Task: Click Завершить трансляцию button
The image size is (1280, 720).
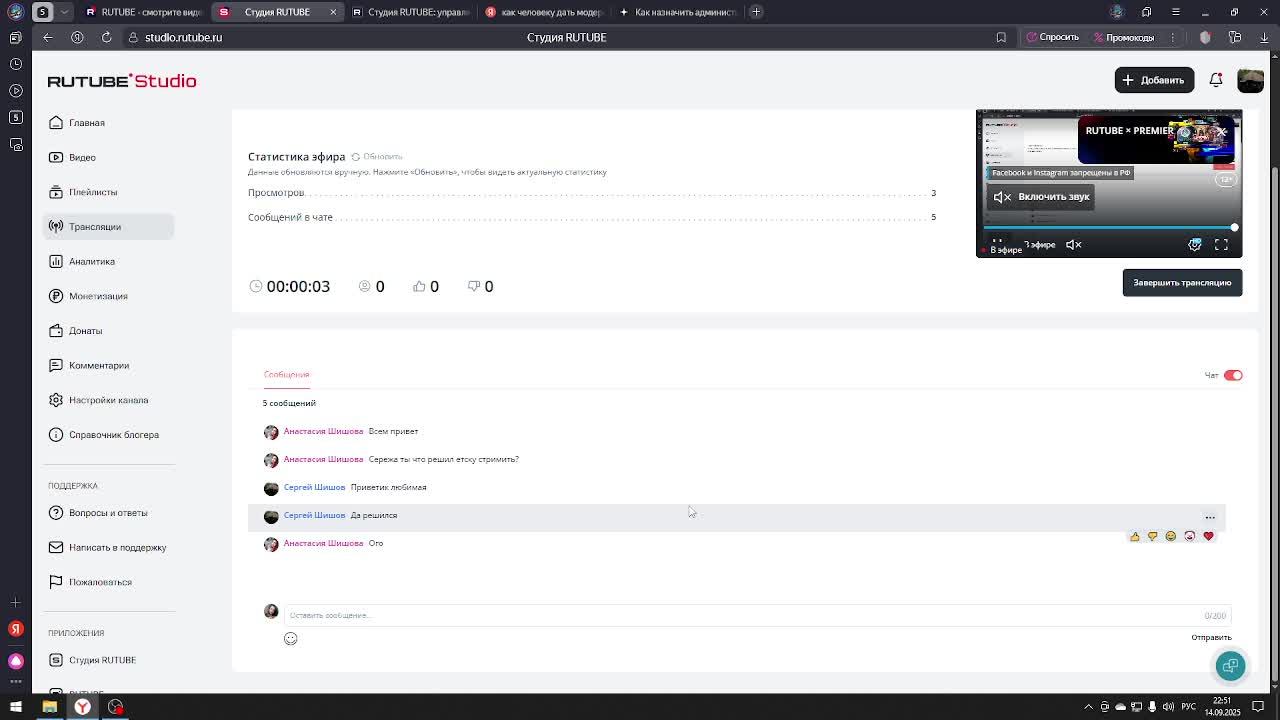Action: point(1182,283)
